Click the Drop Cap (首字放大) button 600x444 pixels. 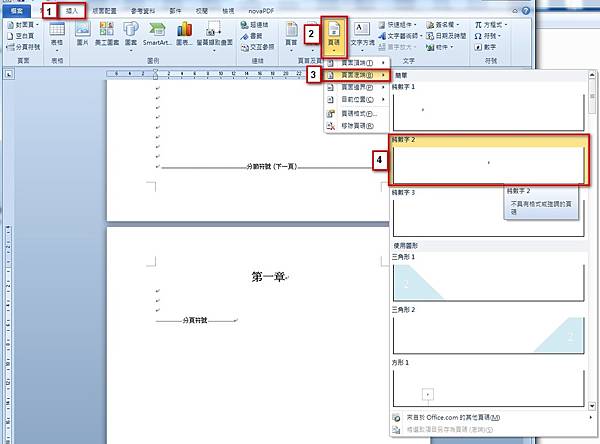pyautogui.click(x=397, y=47)
